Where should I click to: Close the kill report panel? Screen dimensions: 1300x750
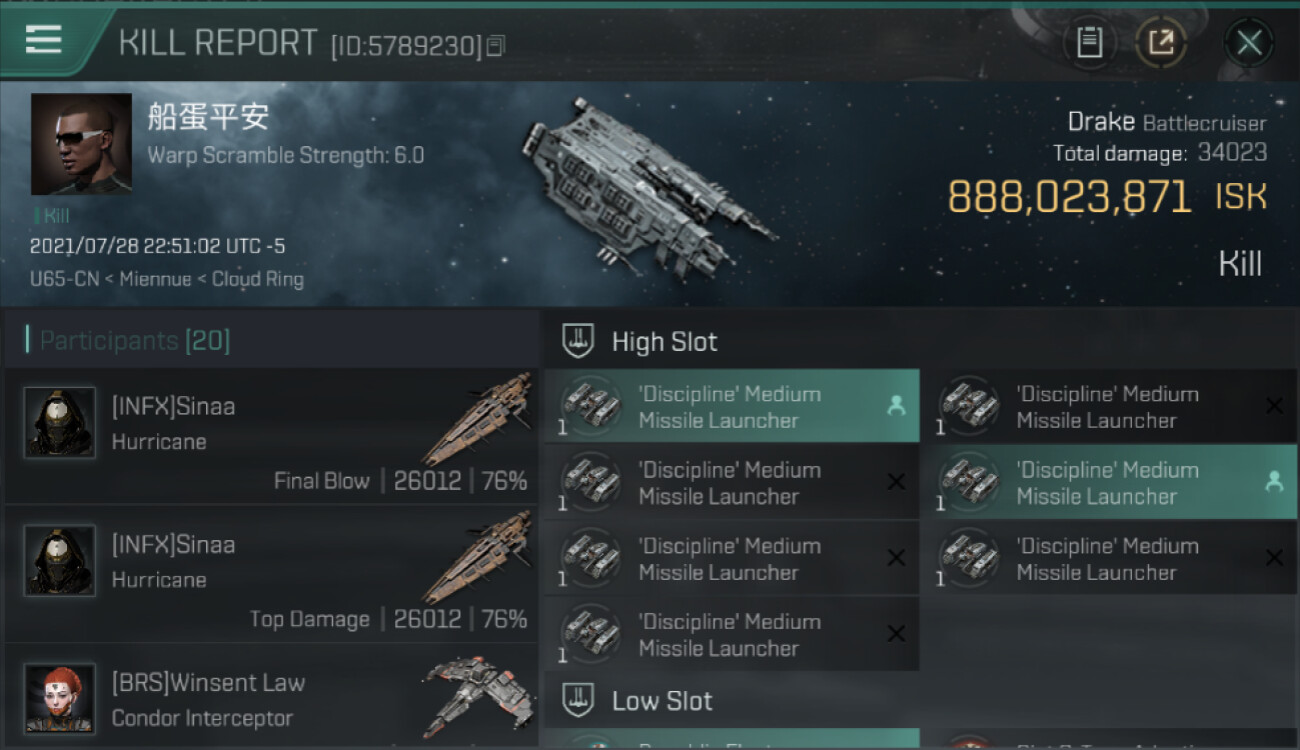coord(1248,43)
